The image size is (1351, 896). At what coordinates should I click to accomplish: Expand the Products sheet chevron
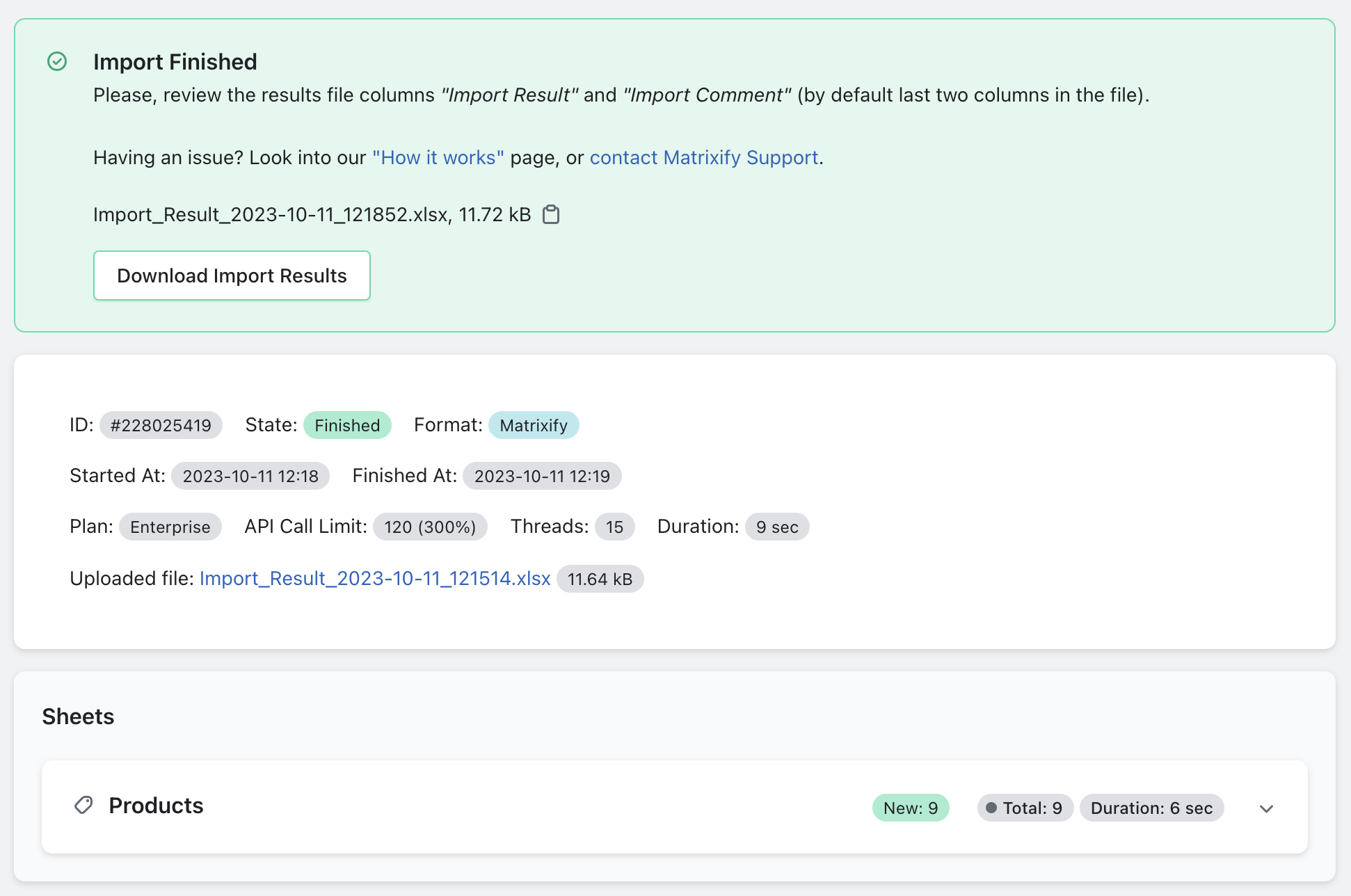tap(1266, 808)
